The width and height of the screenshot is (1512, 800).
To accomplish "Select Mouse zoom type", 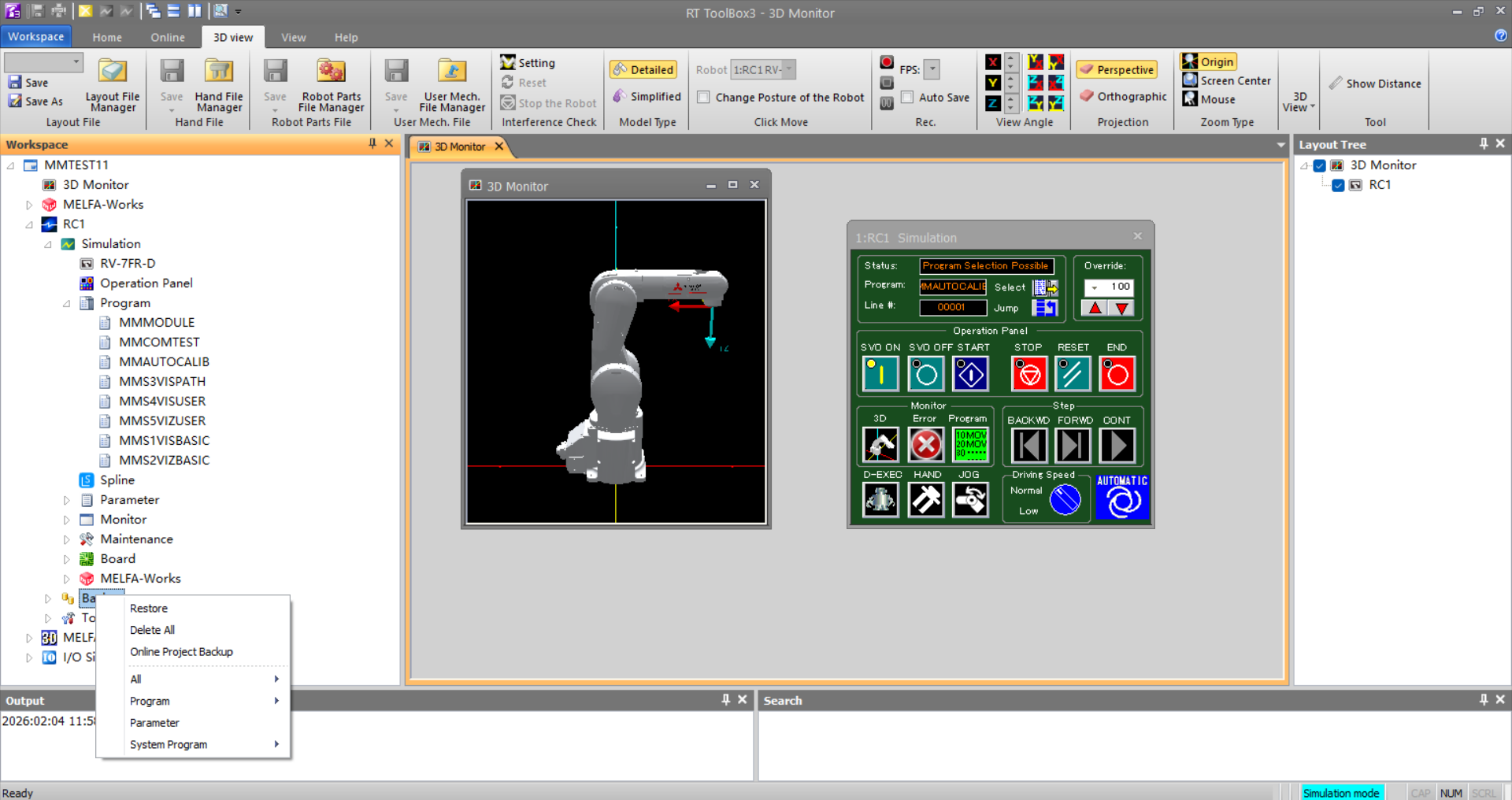I will 1209,99.
